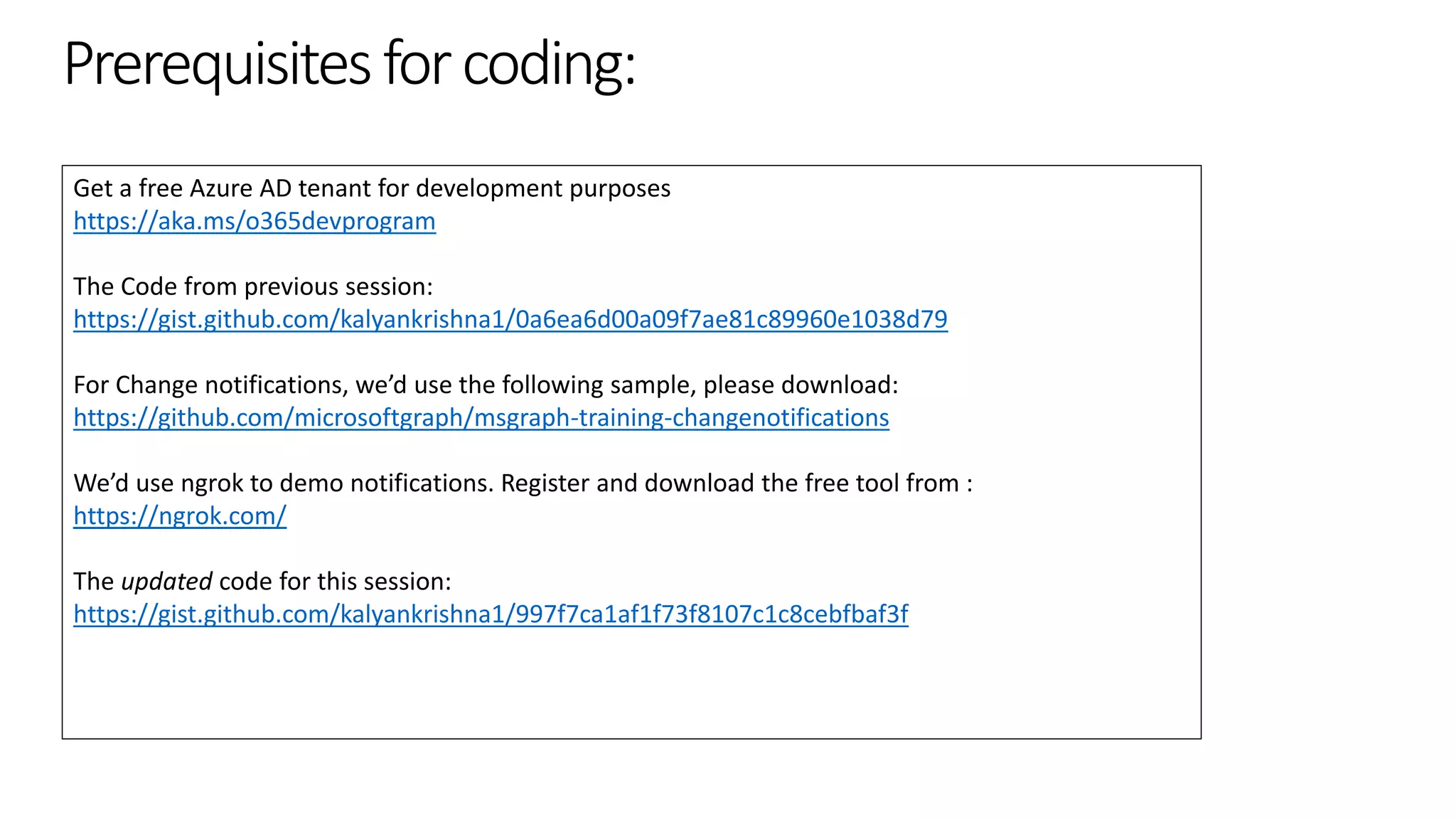Click the words 'following sample' in the text
1456x819 pixels.
coord(597,385)
